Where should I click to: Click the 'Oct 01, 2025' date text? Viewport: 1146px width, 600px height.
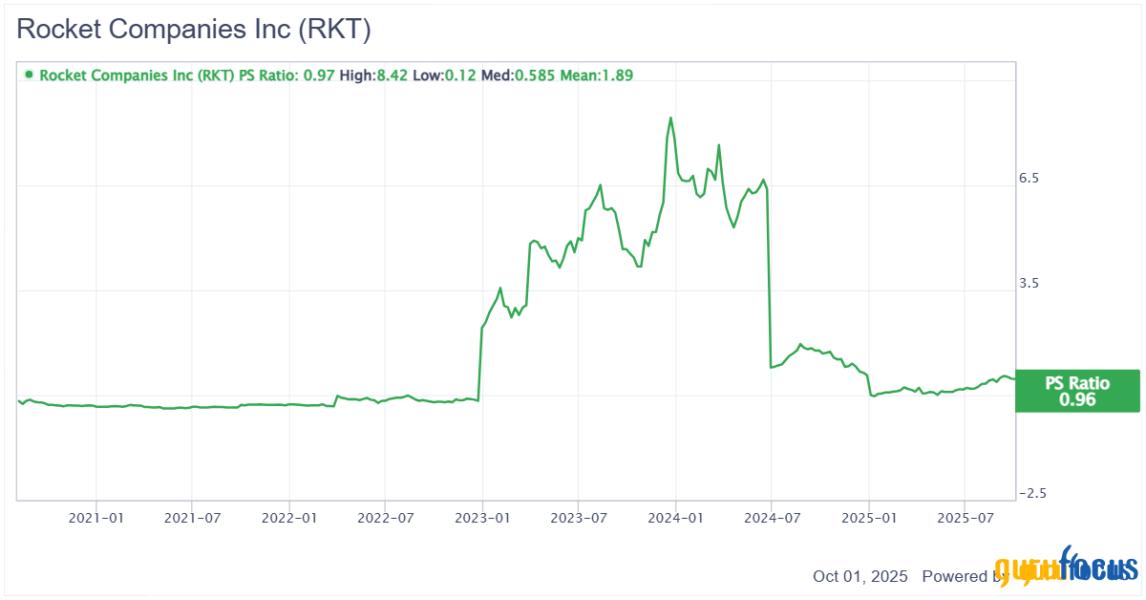pyautogui.click(x=860, y=576)
